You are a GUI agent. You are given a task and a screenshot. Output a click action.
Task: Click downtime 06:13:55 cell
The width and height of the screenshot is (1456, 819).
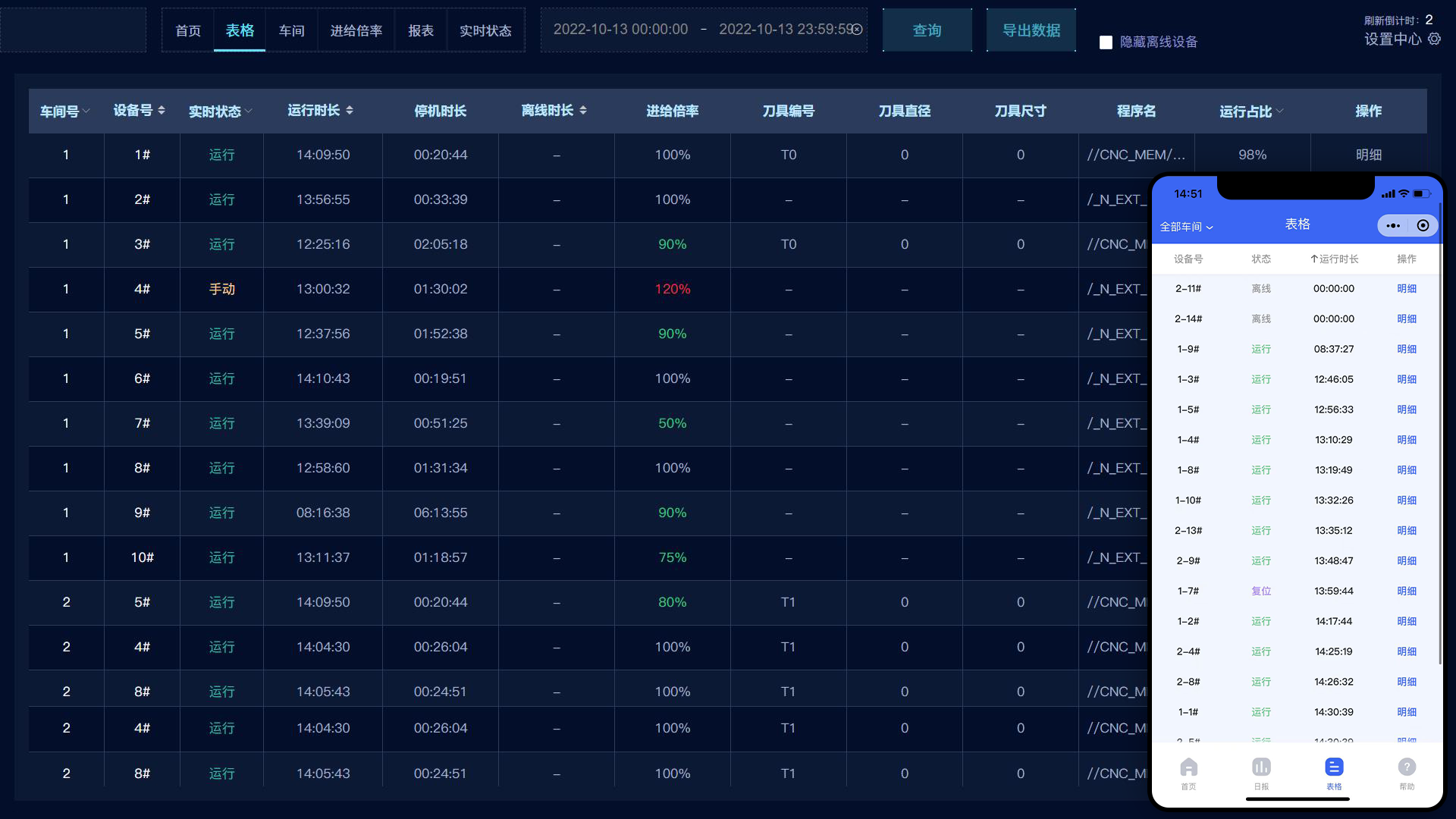click(x=441, y=513)
